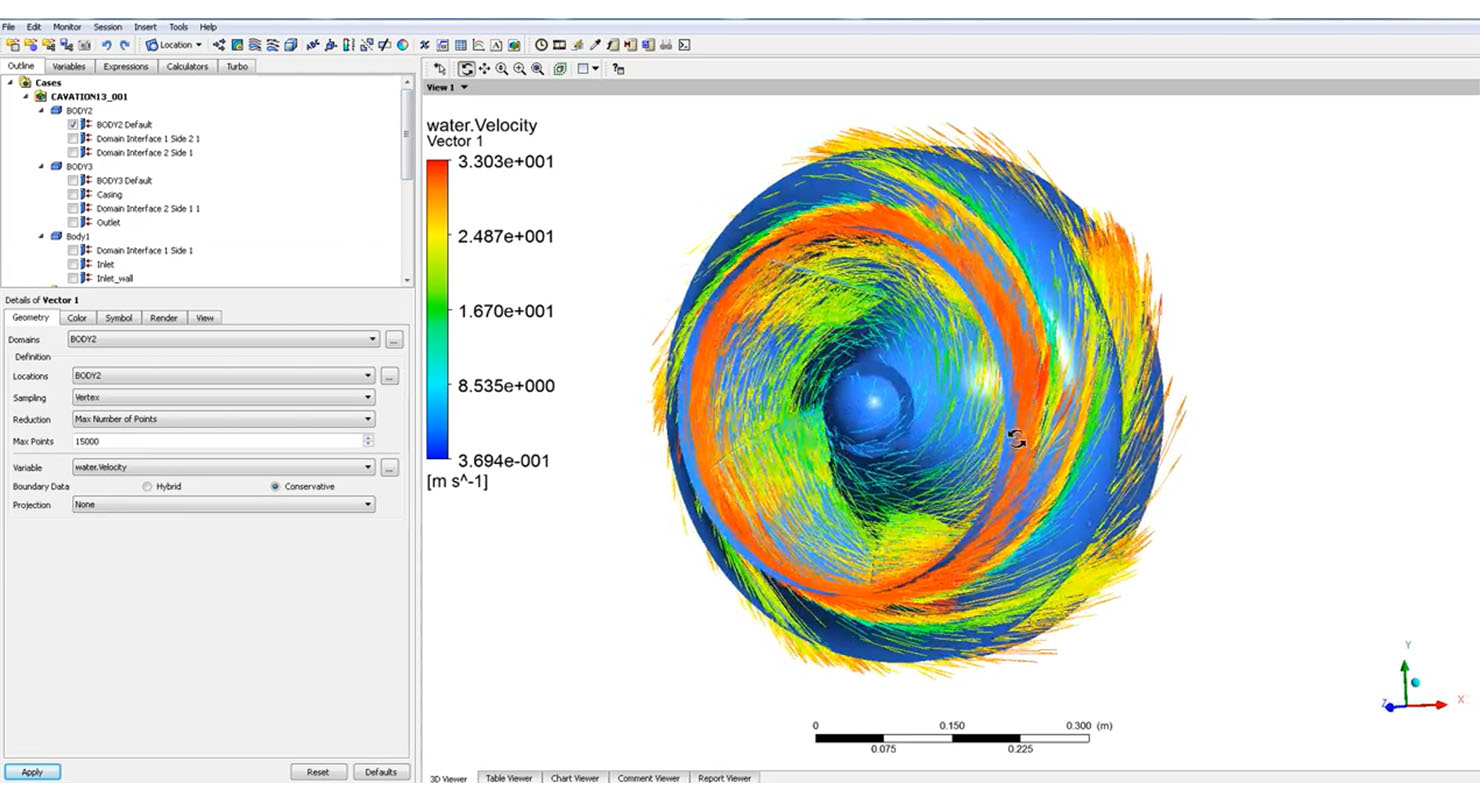Click the Apply button
Viewport: 1480px width, 800px height.
click(32, 772)
